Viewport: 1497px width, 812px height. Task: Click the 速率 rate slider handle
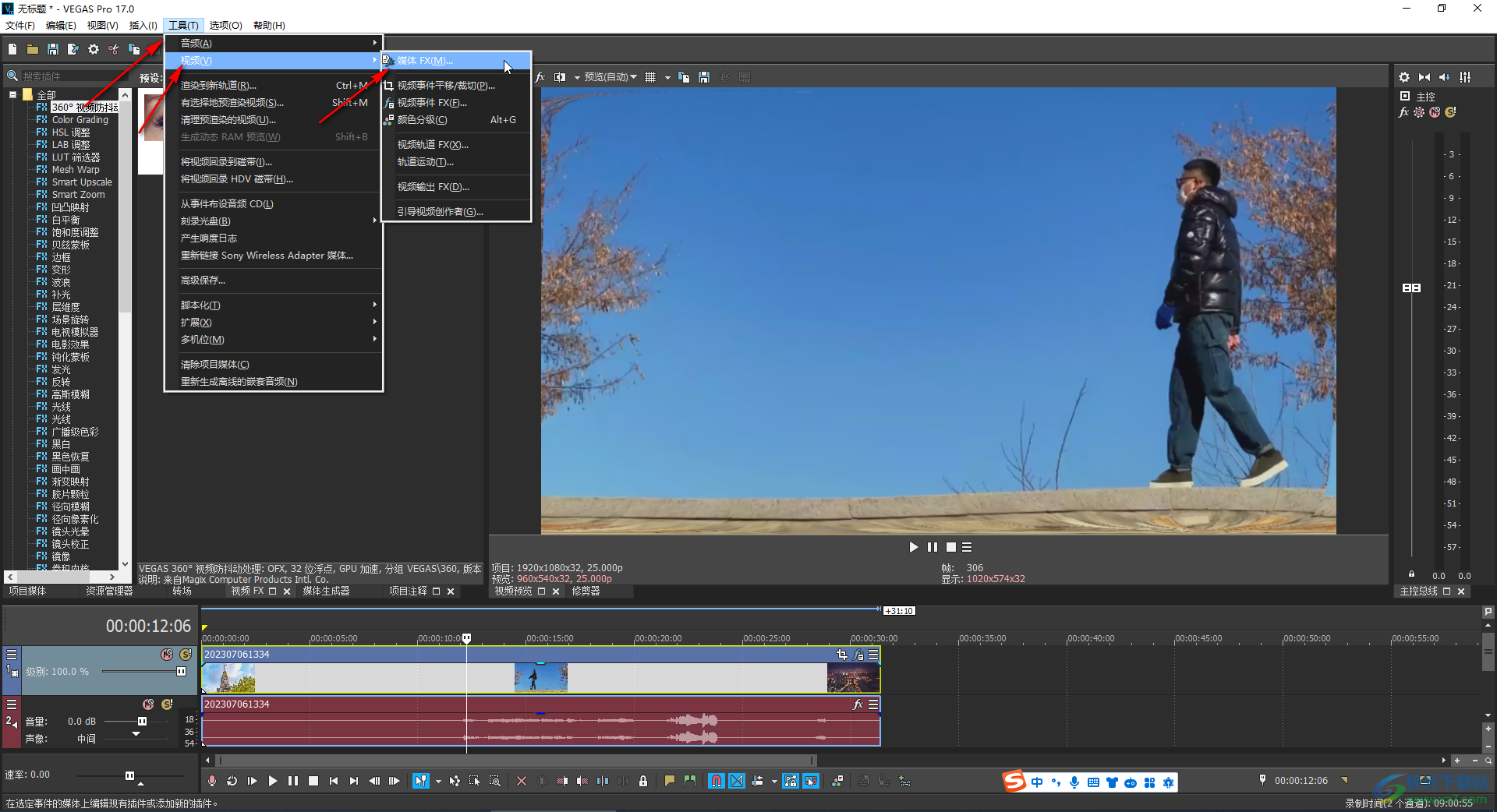click(x=129, y=775)
